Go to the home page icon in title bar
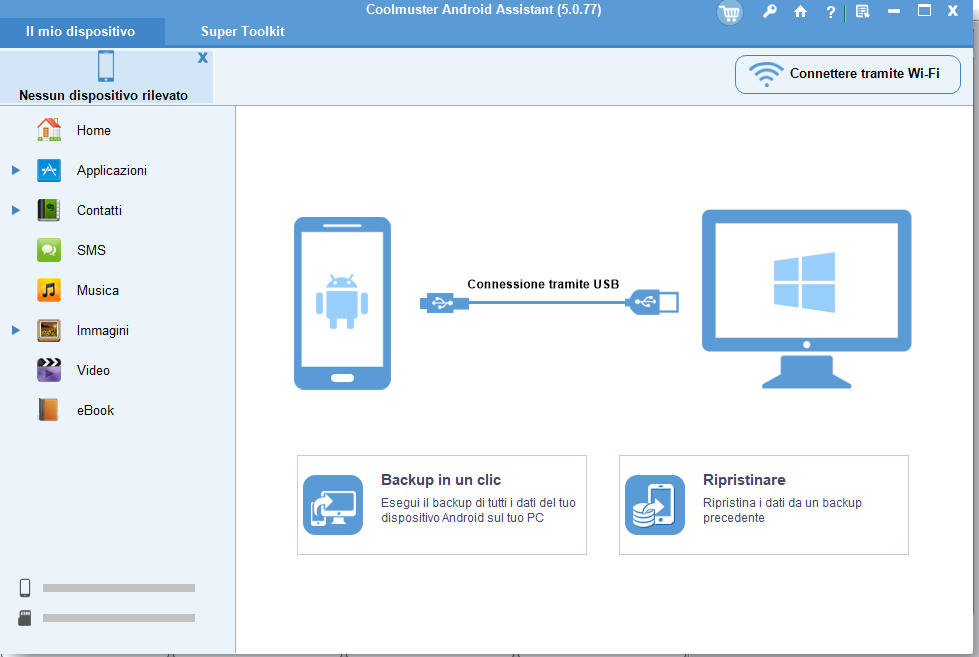 [800, 11]
